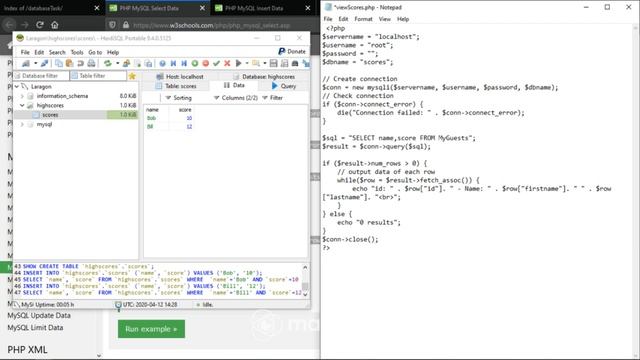Click in the Table filter field
This screenshot has height=360, width=640.
[98, 76]
